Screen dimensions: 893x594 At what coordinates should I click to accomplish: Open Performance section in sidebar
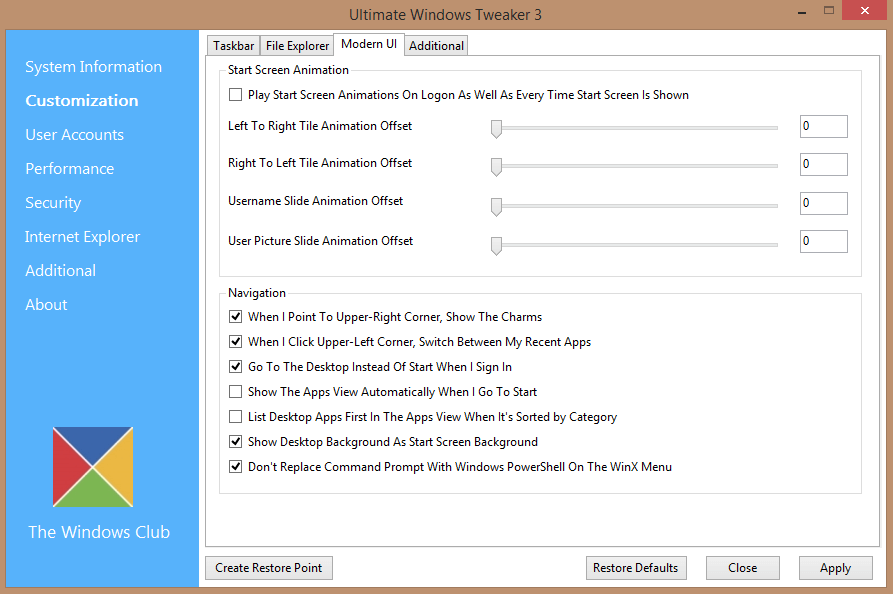[x=69, y=169]
